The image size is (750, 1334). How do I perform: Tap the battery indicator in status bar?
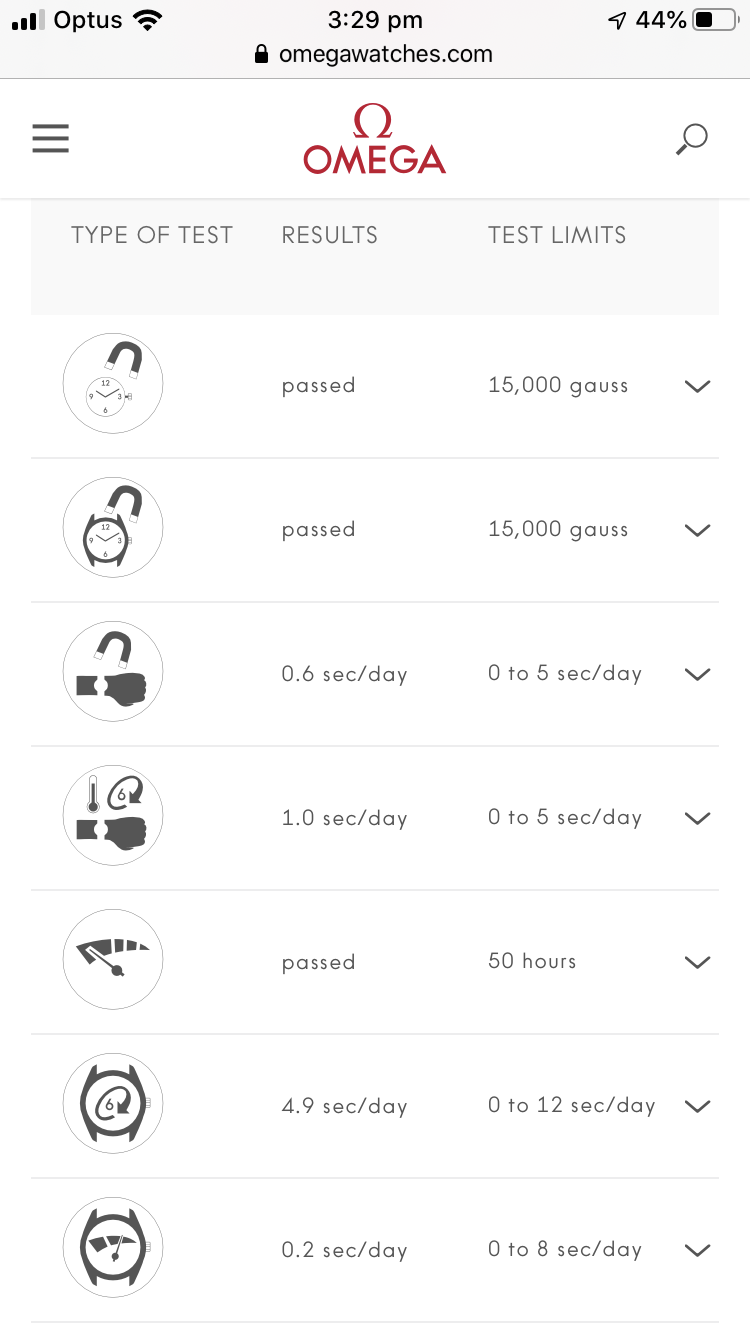[x=714, y=20]
